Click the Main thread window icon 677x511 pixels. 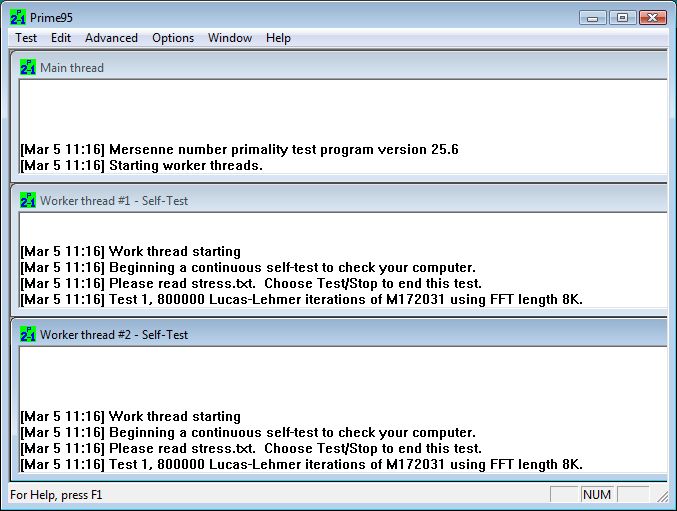point(28,67)
